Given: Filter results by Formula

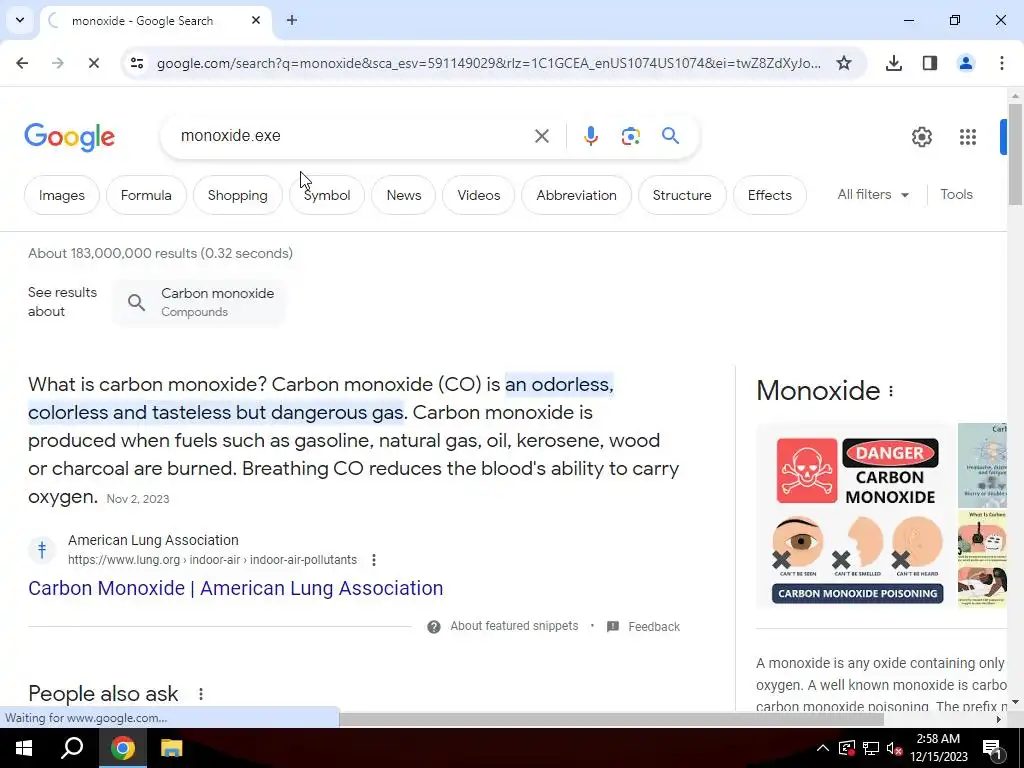Looking at the screenshot, I should (146, 195).
